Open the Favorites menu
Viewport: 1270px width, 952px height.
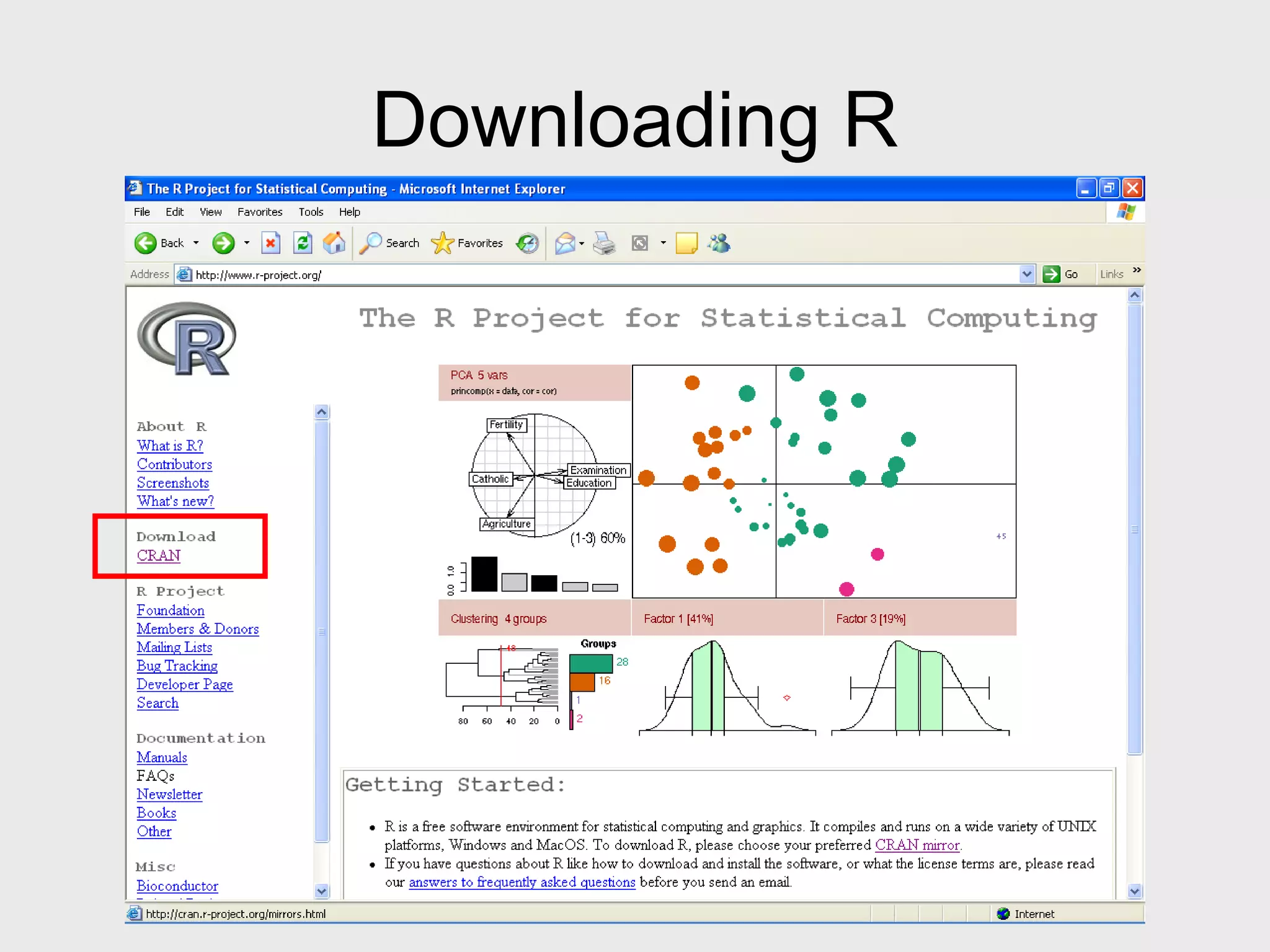[x=260, y=212]
